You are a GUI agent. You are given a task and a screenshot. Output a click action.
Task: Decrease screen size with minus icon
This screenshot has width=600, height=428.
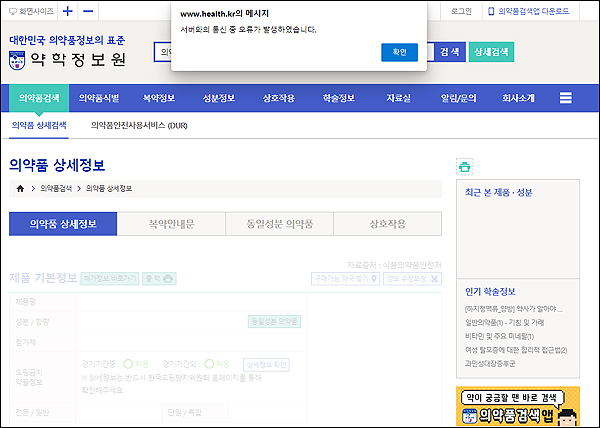click(x=88, y=11)
